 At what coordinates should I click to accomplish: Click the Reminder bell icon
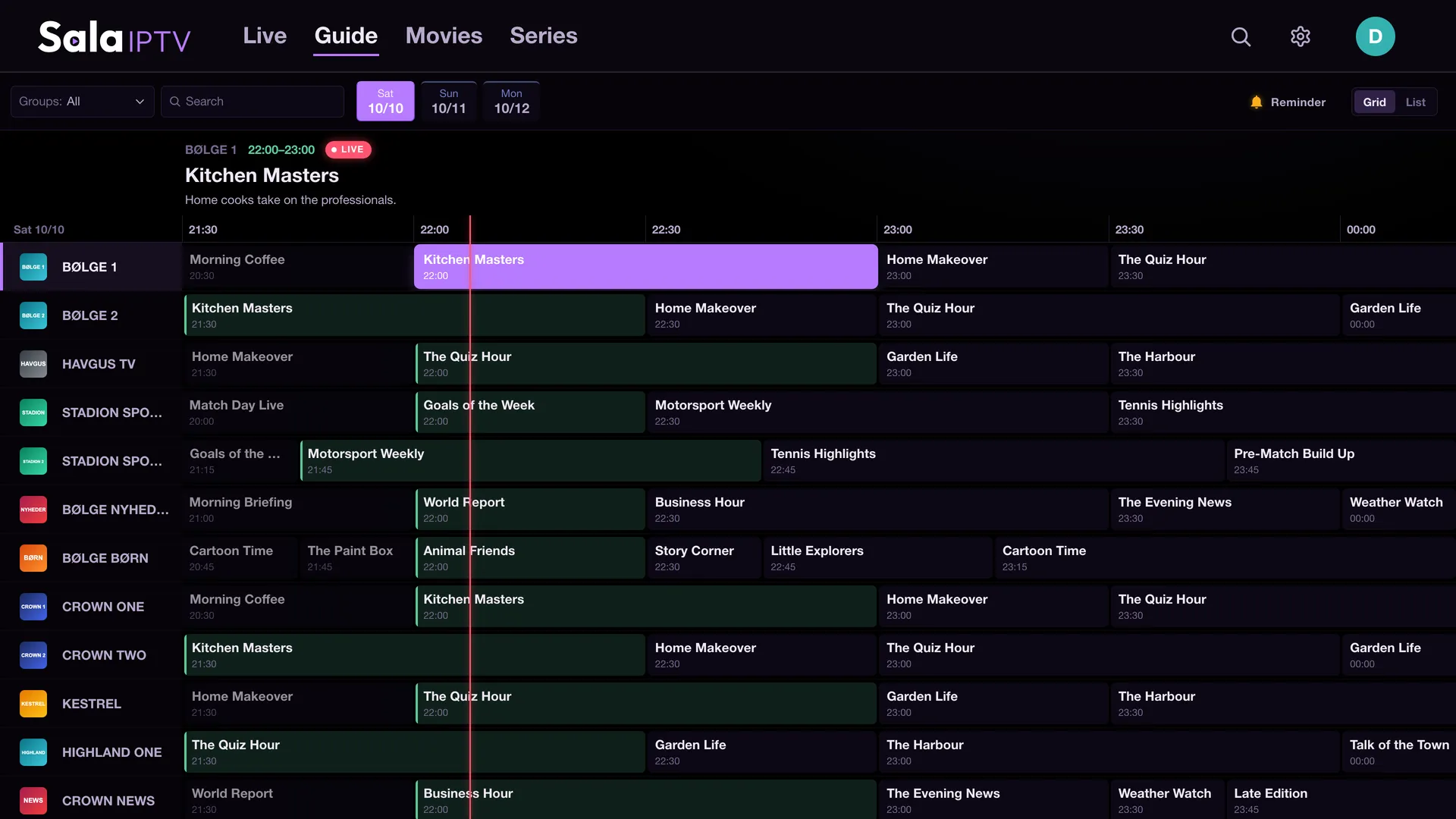pyautogui.click(x=1257, y=102)
